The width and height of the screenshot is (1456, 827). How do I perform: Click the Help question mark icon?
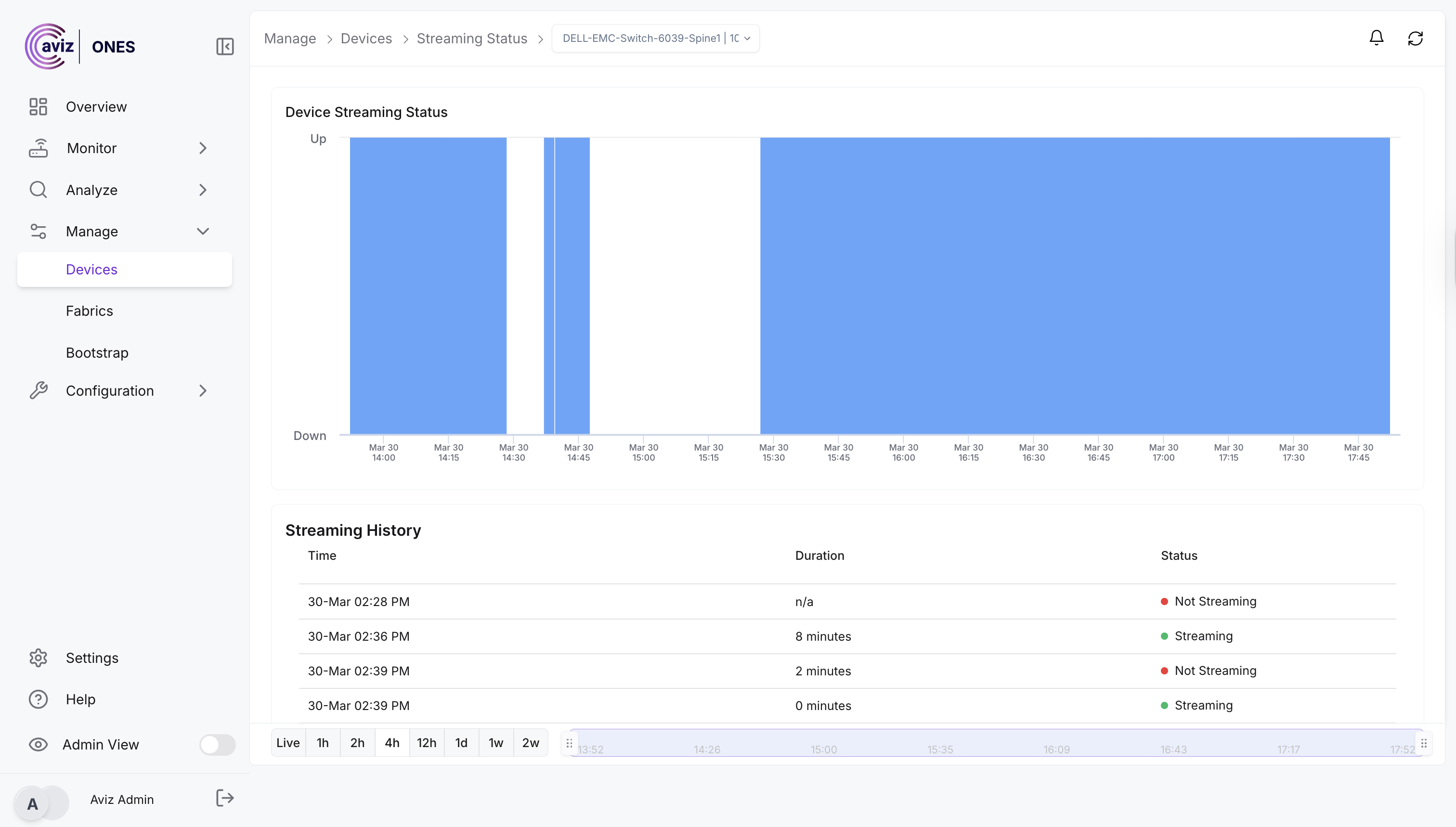point(38,699)
